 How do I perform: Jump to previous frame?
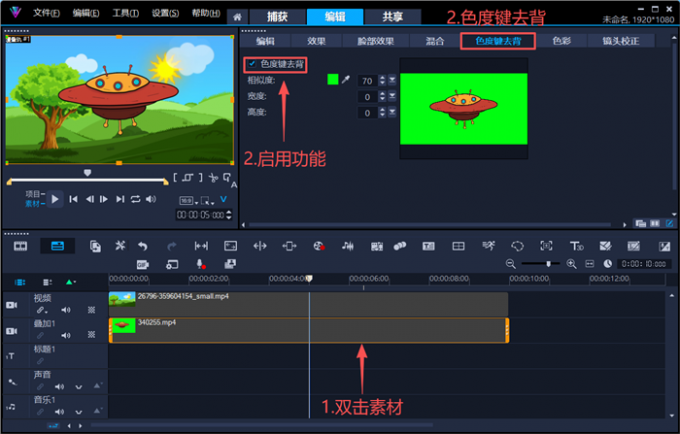tap(90, 199)
